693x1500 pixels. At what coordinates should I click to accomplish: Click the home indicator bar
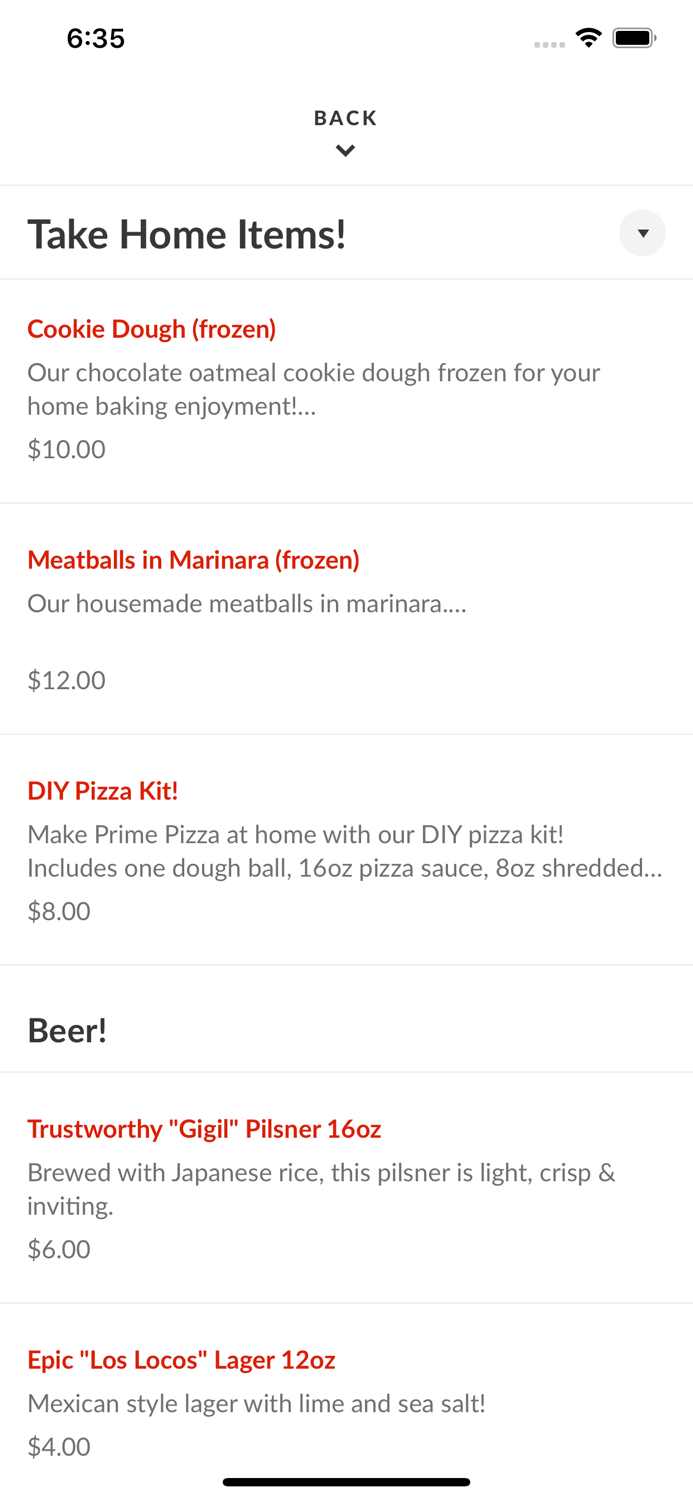pos(345,1481)
